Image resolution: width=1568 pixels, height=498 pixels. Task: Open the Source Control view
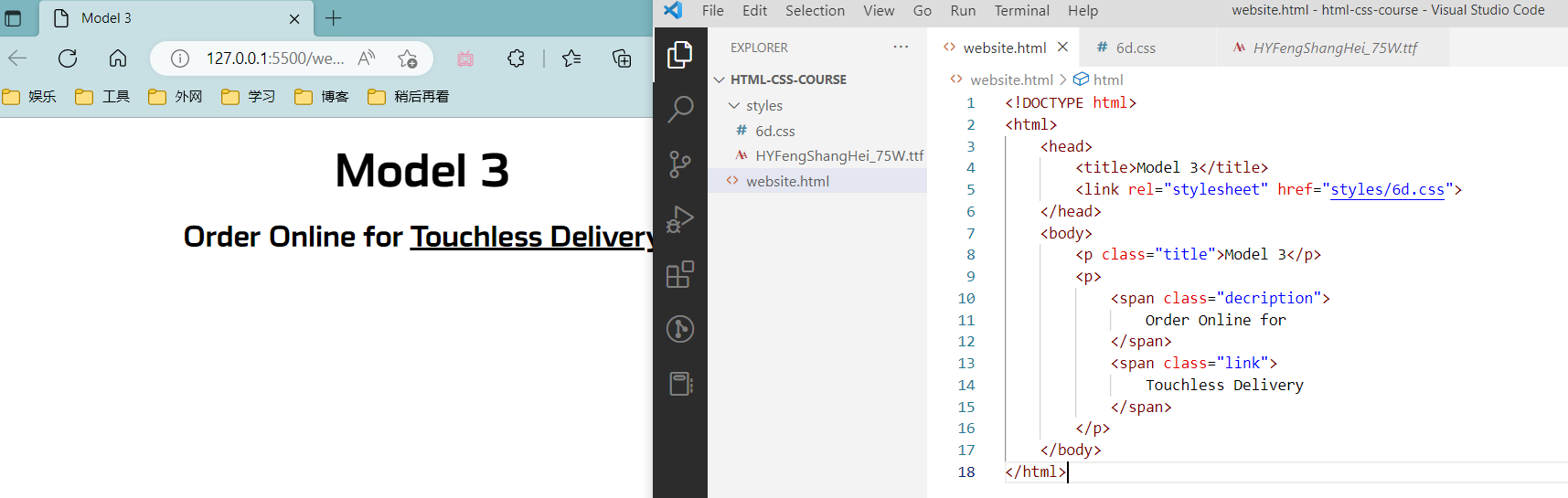pos(679,164)
